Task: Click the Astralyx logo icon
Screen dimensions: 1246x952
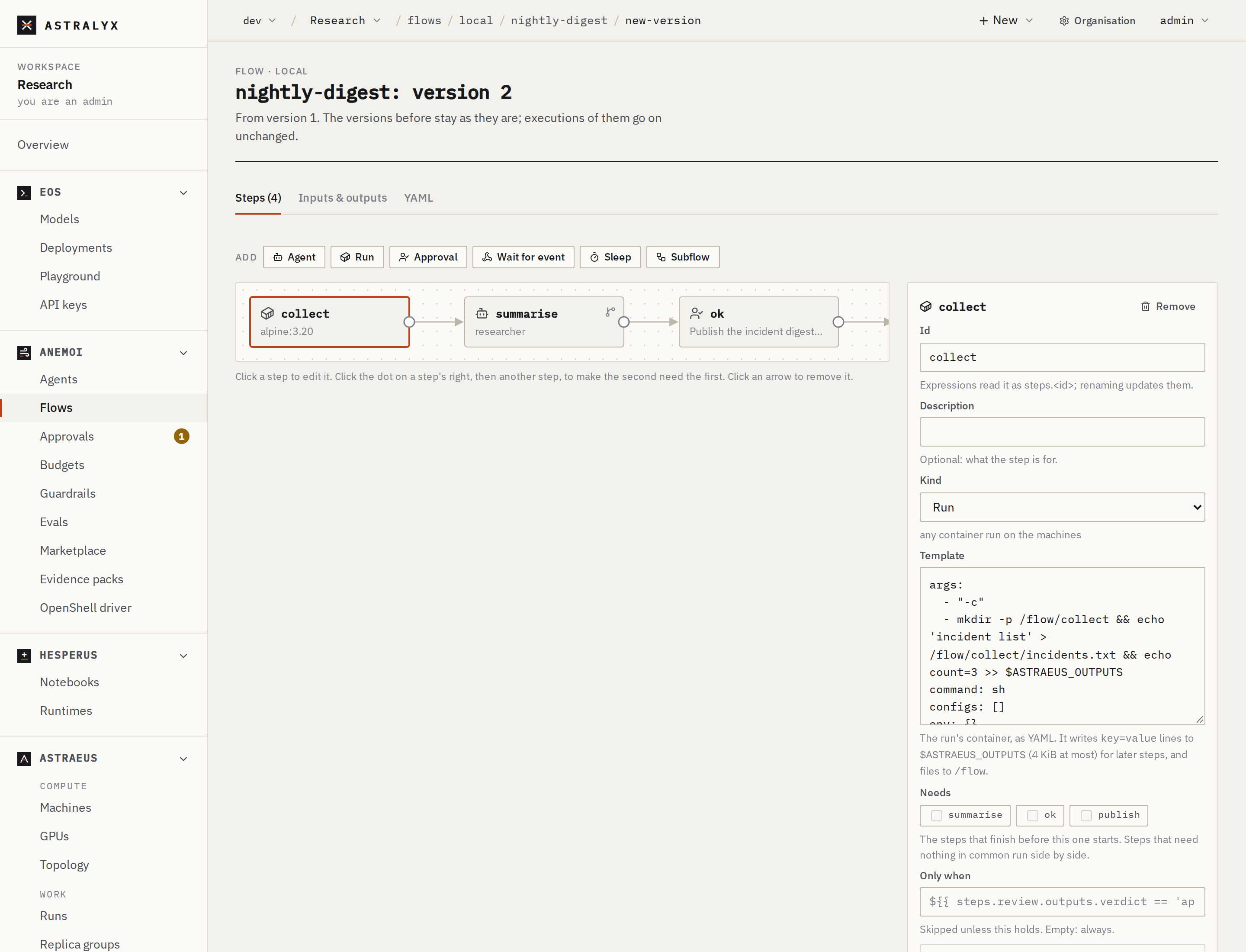Action: click(27, 25)
